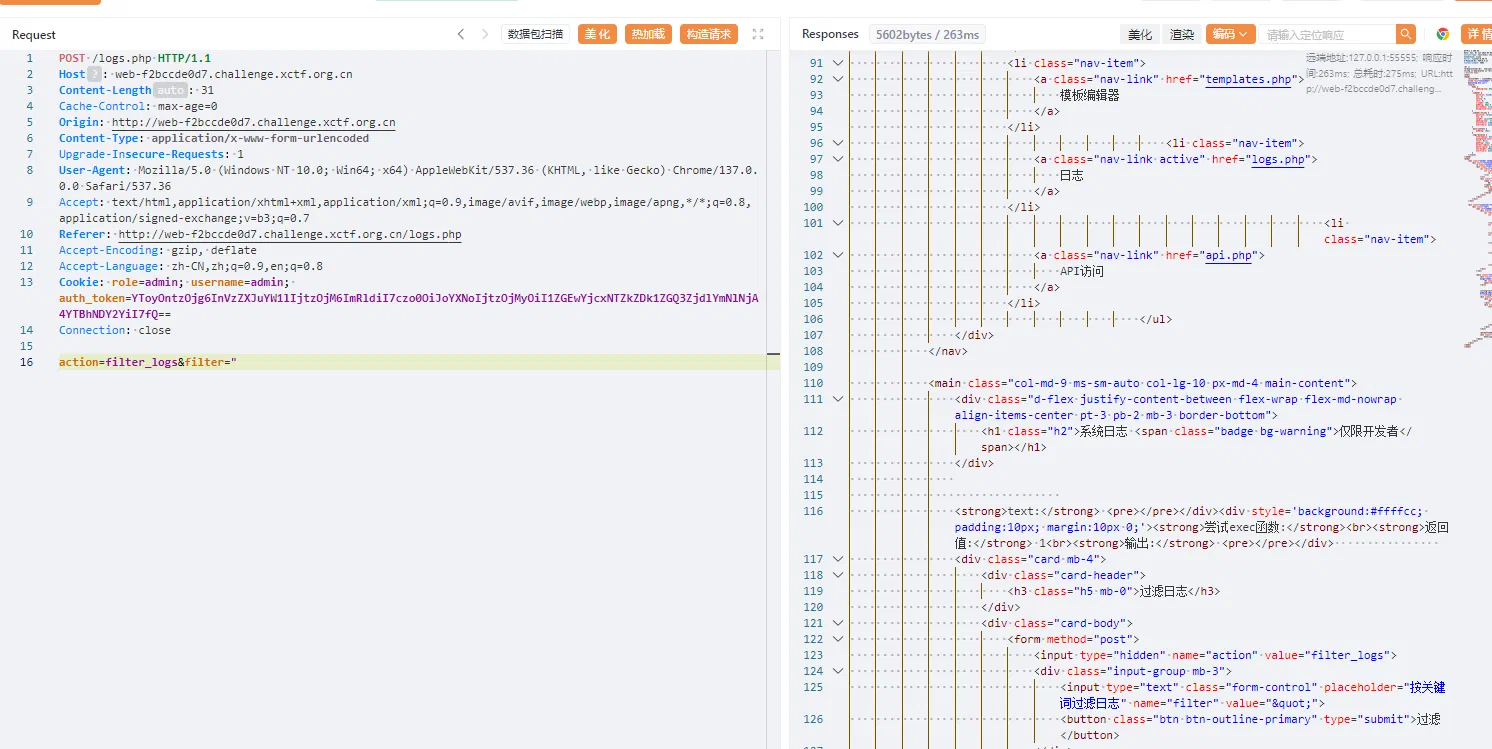Click the 5602bytes / 263ms response stats tag
Image resolution: width=1492 pixels, height=749 pixels.
[927, 34]
